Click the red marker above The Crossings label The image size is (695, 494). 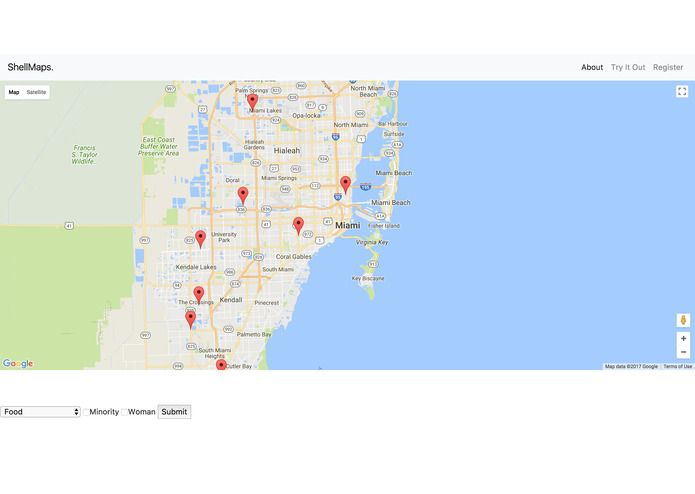199,295
